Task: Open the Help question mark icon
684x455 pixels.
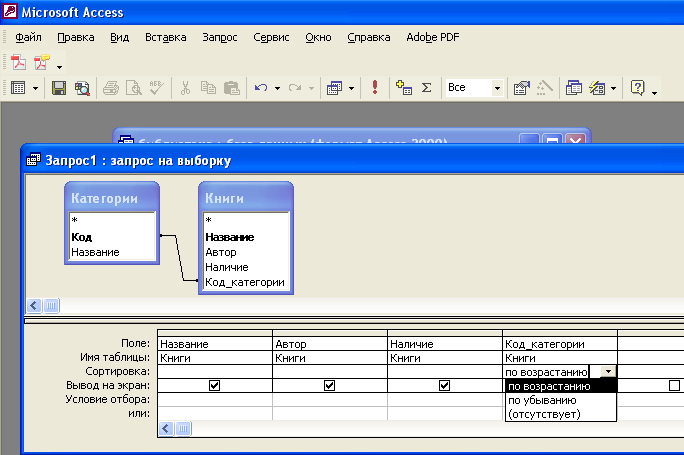Action: (637, 88)
